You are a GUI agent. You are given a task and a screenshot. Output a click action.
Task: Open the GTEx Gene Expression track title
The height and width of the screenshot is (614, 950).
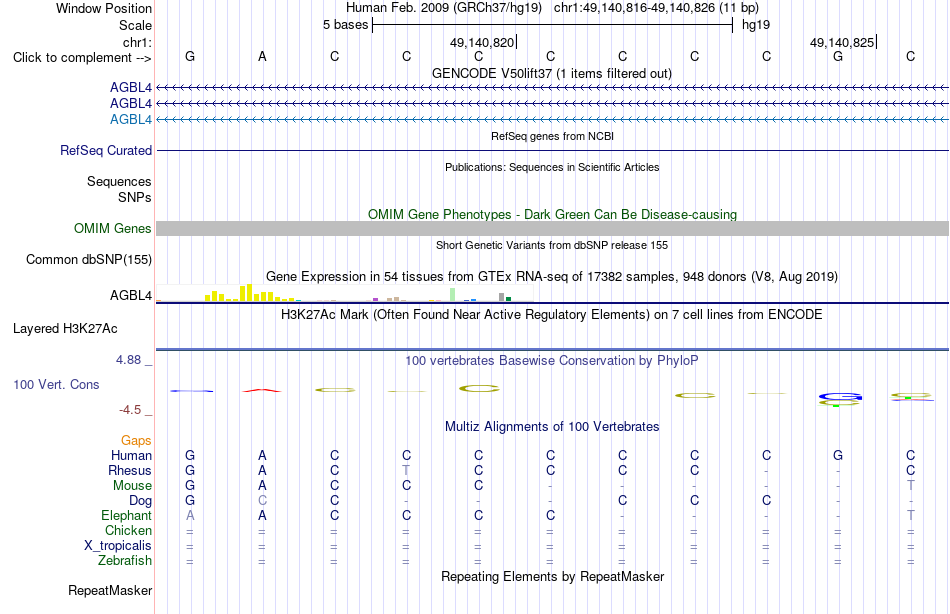[x=552, y=276]
